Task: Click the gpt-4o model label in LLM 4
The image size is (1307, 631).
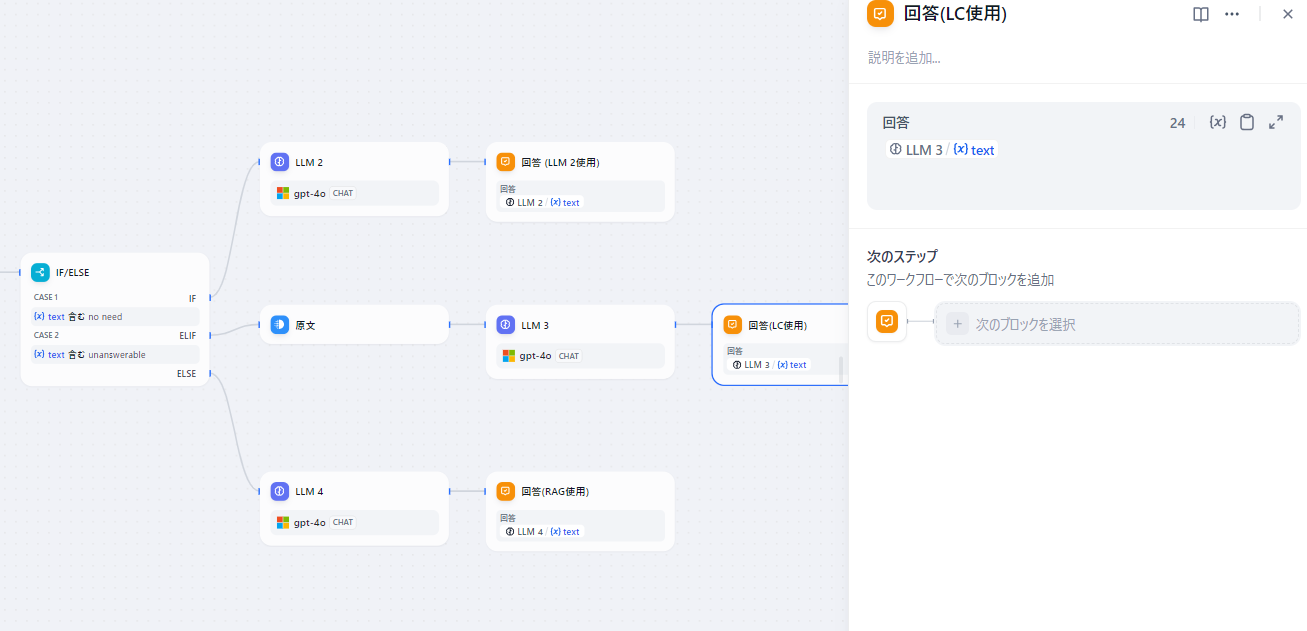Action: tap(309, 523)
